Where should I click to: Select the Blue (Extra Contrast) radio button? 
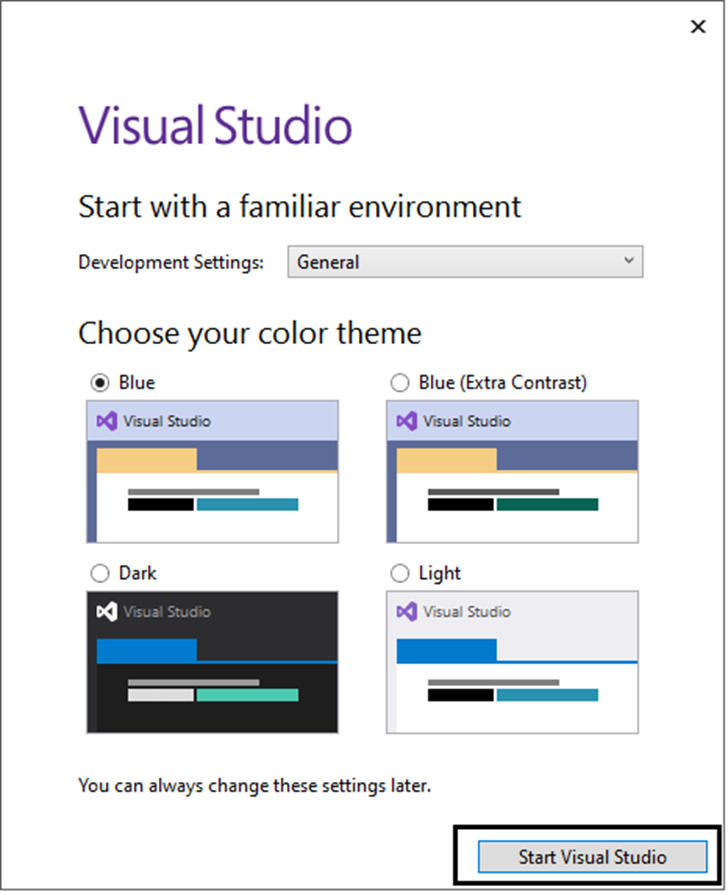pos(400,383)
